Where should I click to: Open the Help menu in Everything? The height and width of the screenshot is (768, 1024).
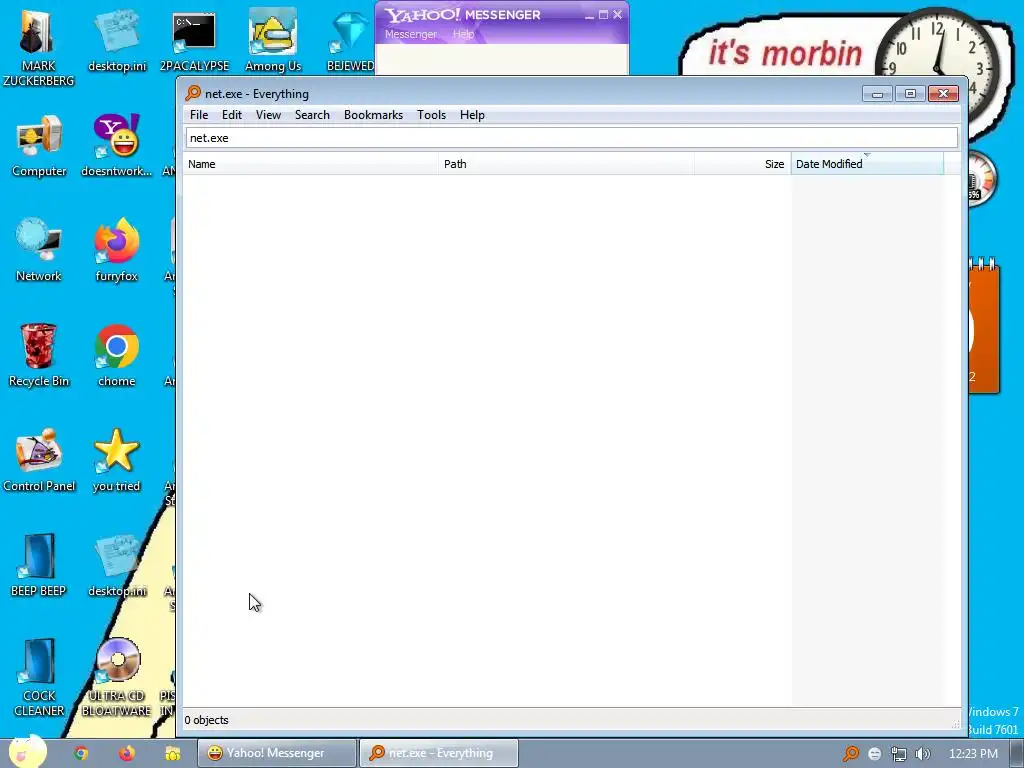click(x=472, y=115)
